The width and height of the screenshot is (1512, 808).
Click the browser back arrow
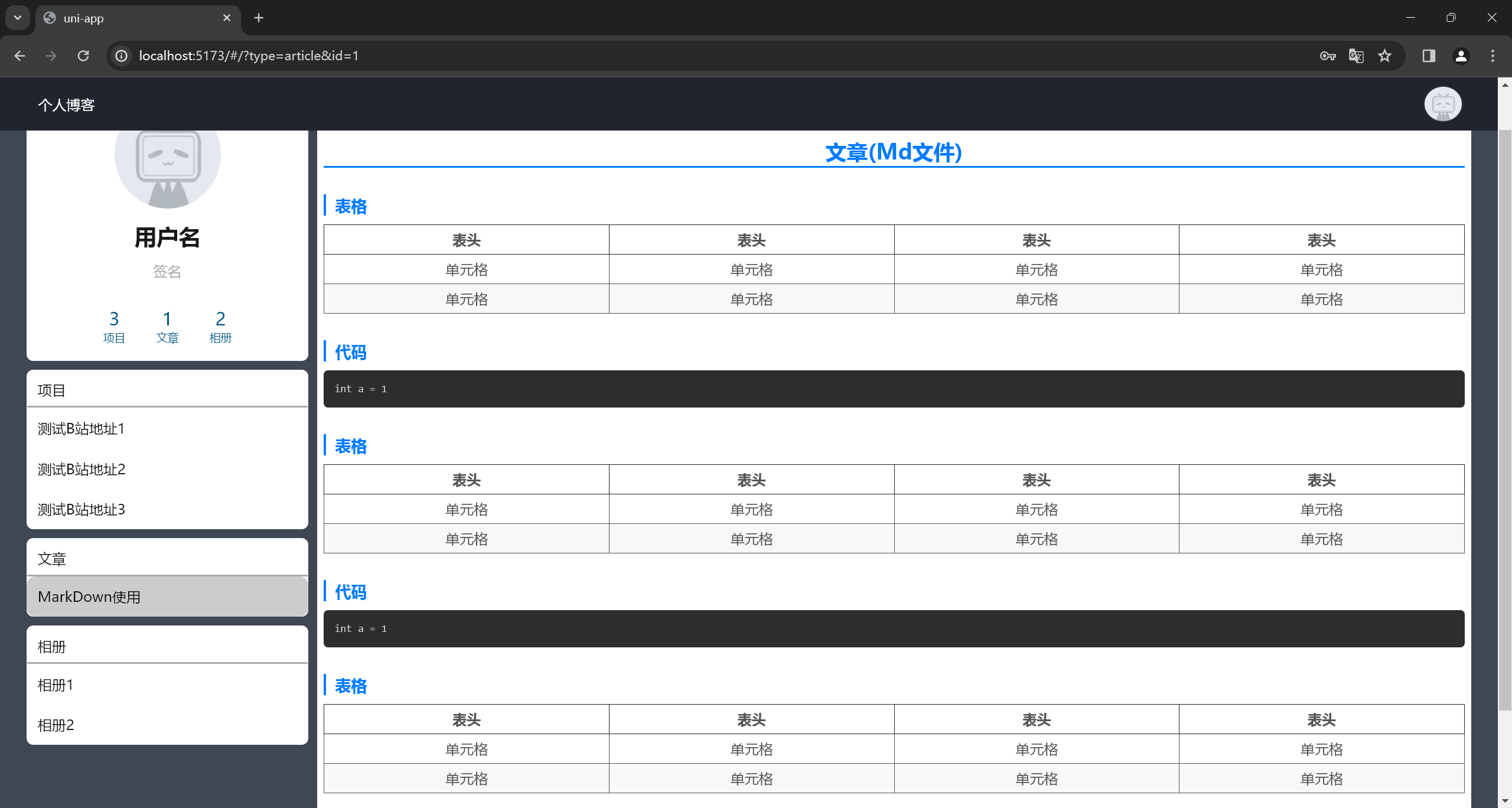pos(19,56)
